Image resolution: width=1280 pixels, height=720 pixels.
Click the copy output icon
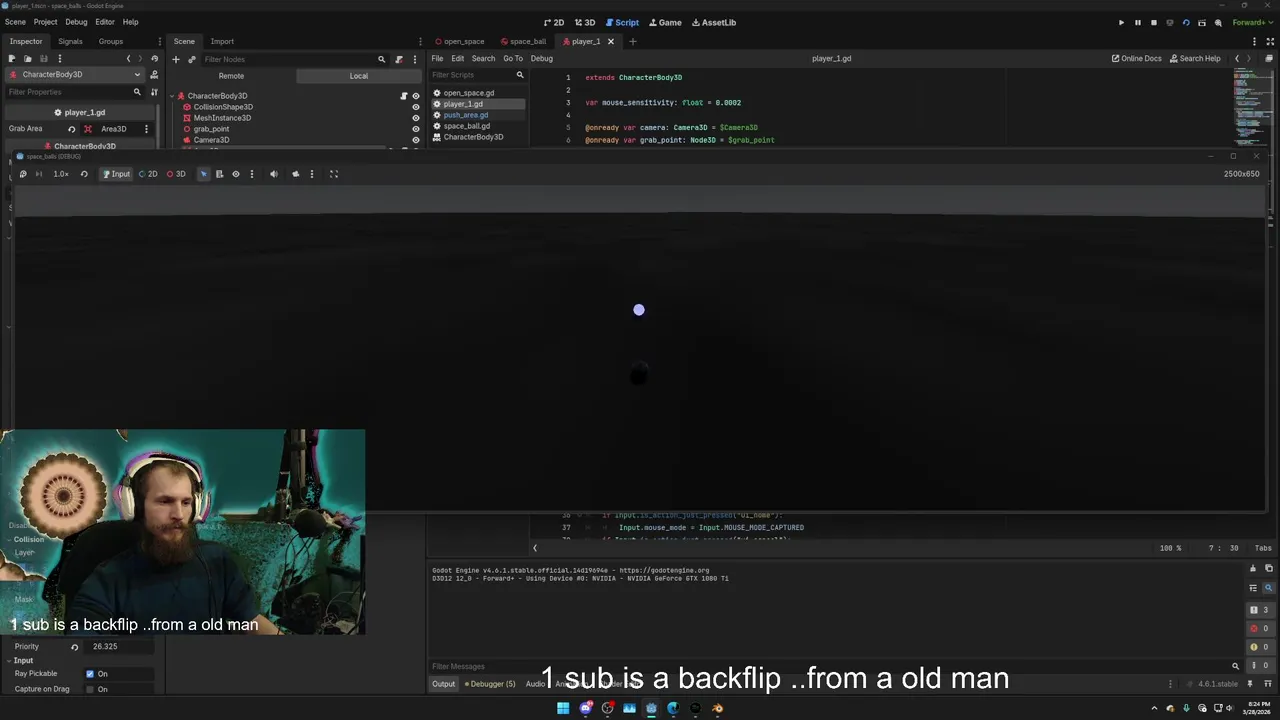tap(1269, 568)
